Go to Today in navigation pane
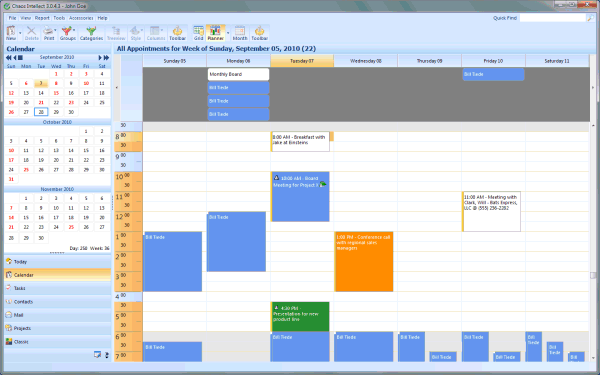This screenshot has width=600, height=375. click(57, 262)
